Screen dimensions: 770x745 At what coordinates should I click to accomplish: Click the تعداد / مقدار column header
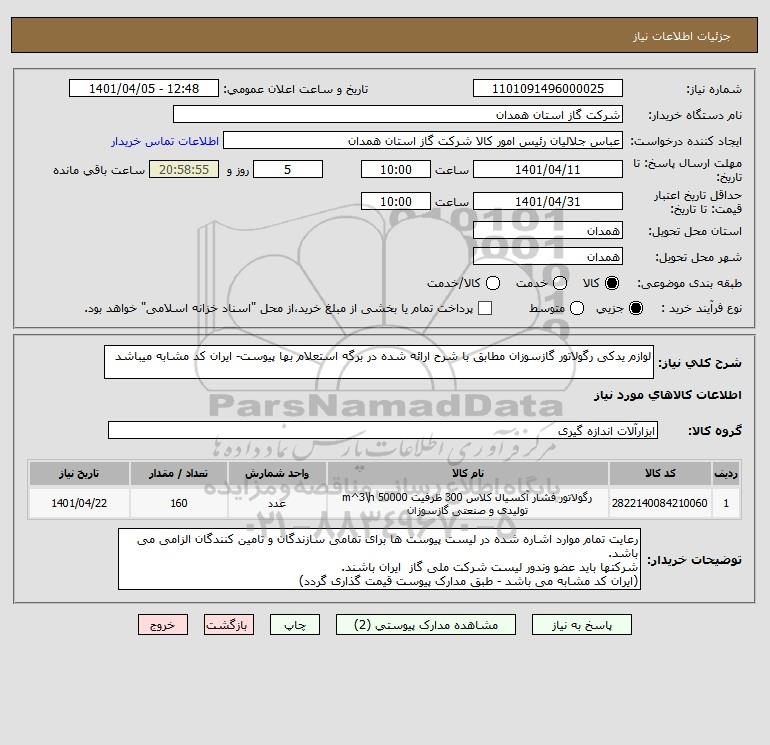(x=179, y=473)
